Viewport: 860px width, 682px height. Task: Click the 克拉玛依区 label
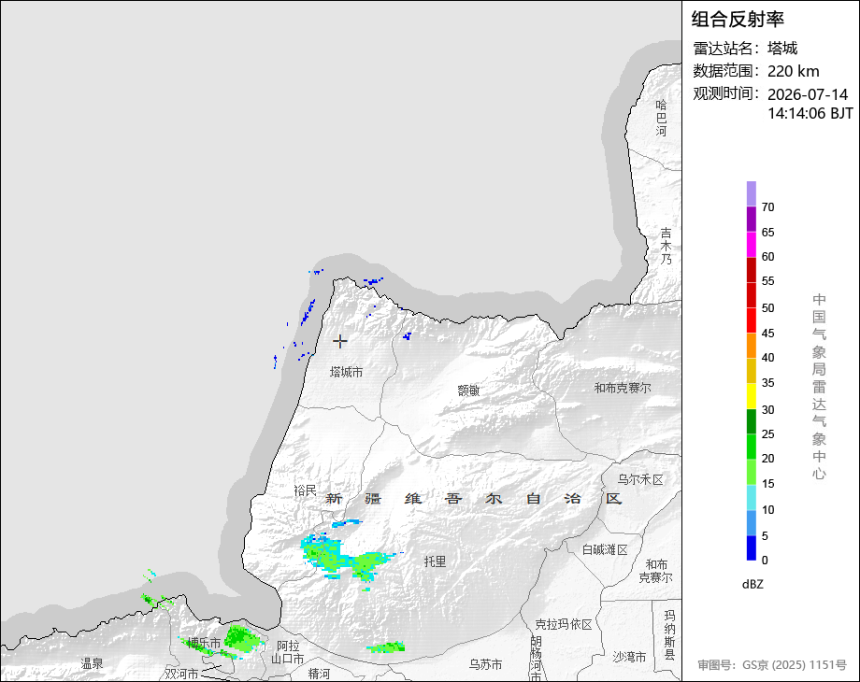(563, 624)
